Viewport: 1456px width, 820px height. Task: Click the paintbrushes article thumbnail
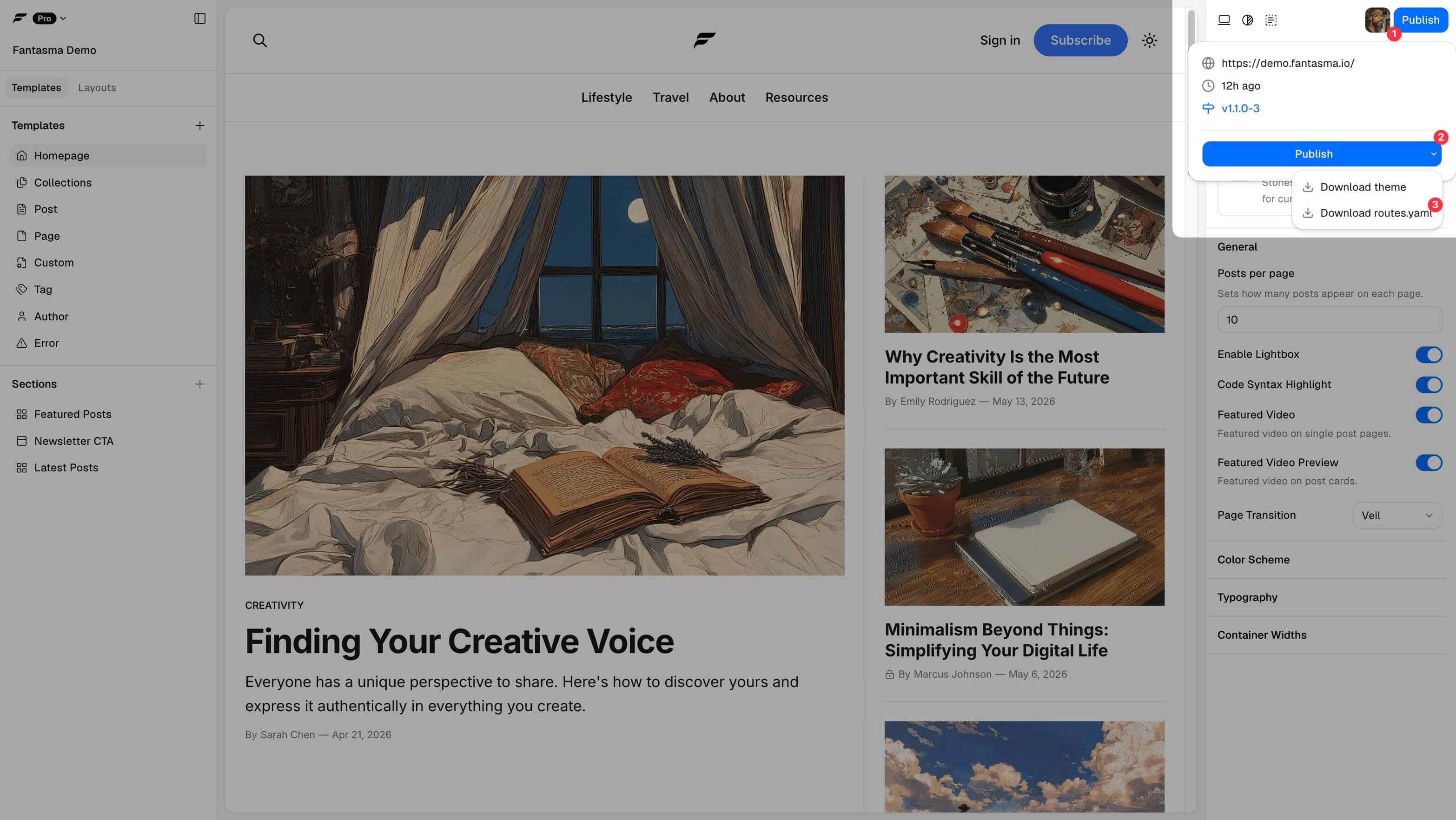[x=1024, y=254]
